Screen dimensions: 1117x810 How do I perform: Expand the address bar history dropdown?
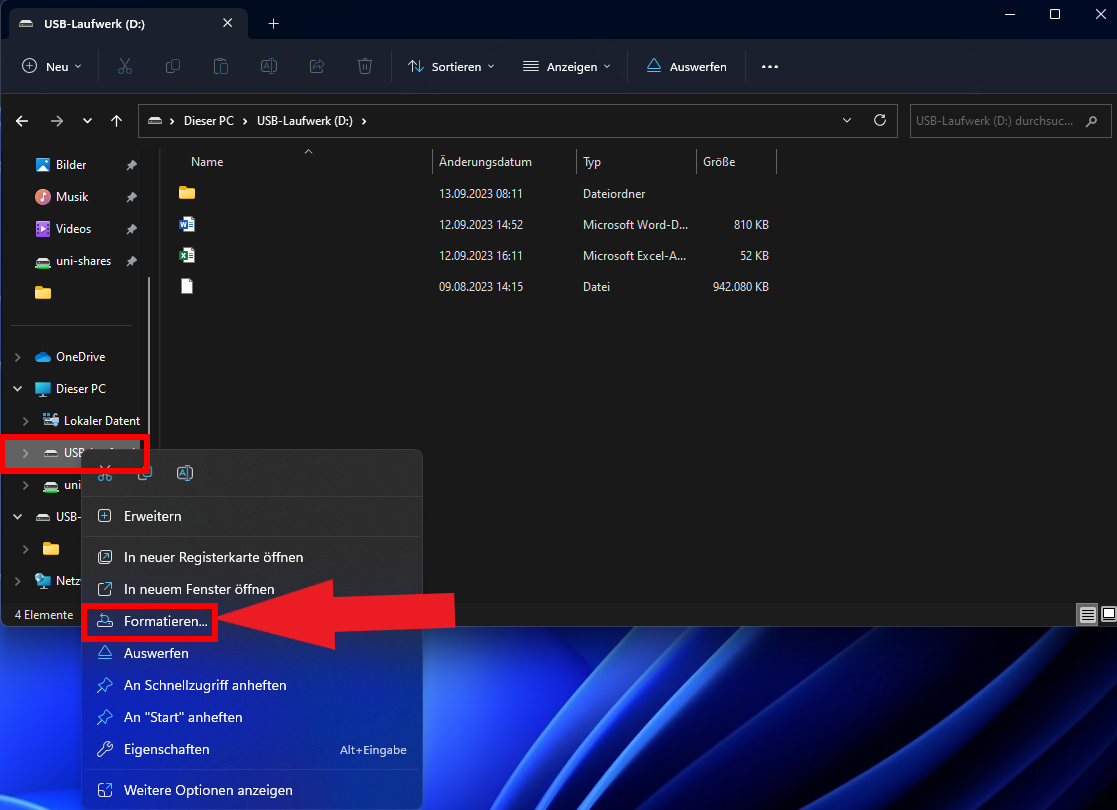[847, 120]
